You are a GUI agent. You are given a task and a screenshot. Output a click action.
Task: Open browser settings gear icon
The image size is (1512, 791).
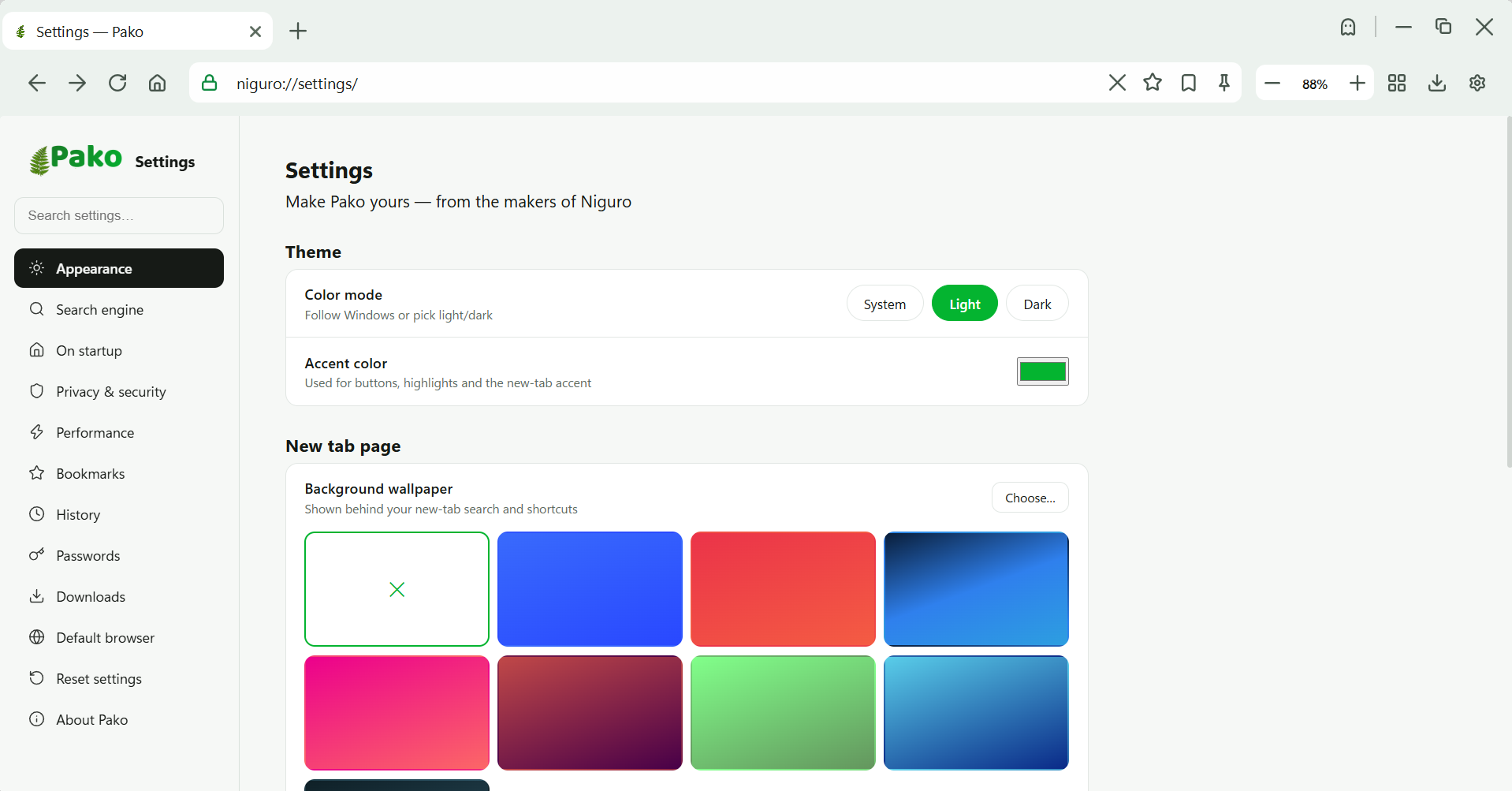click(x=1477, y=83)
